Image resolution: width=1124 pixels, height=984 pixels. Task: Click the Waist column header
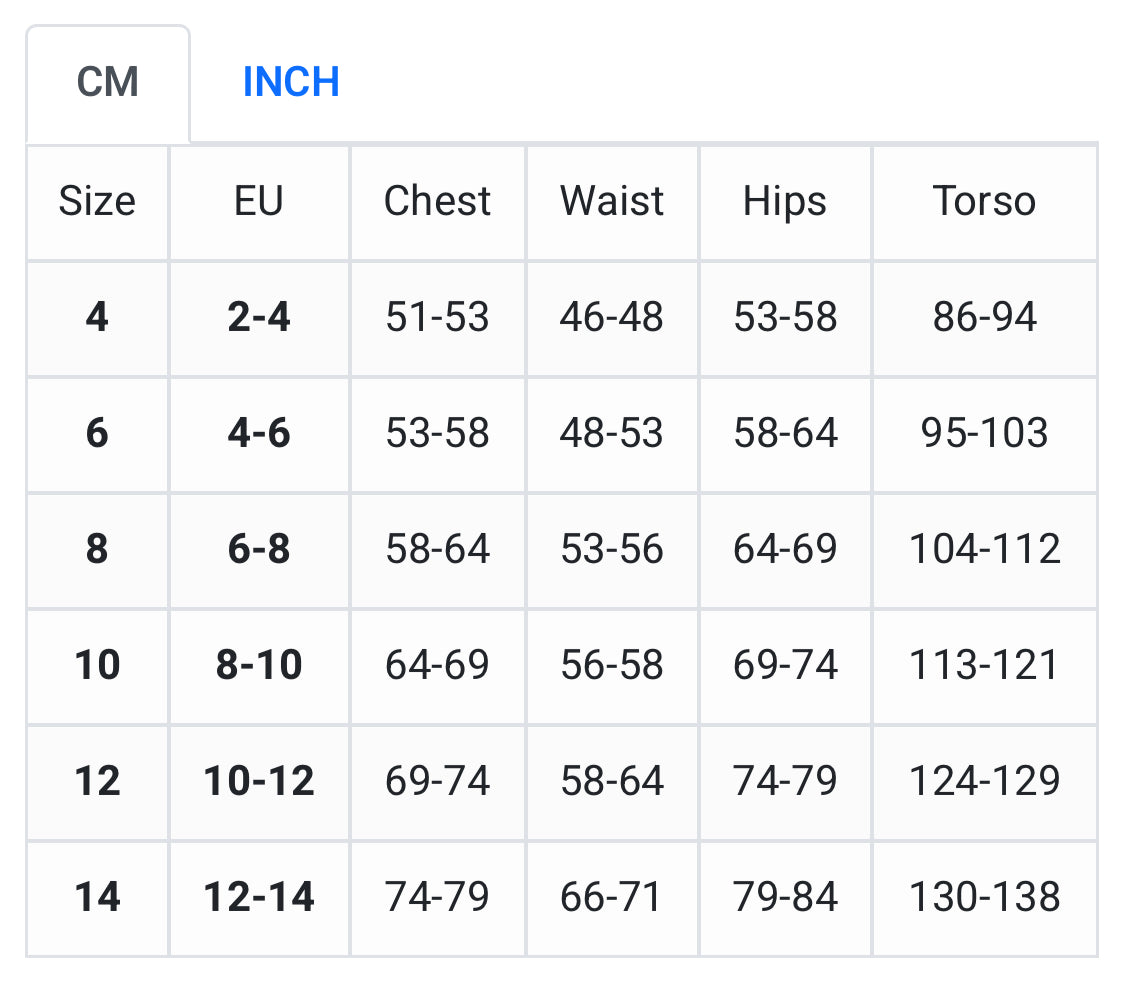(x=612, y=201)
